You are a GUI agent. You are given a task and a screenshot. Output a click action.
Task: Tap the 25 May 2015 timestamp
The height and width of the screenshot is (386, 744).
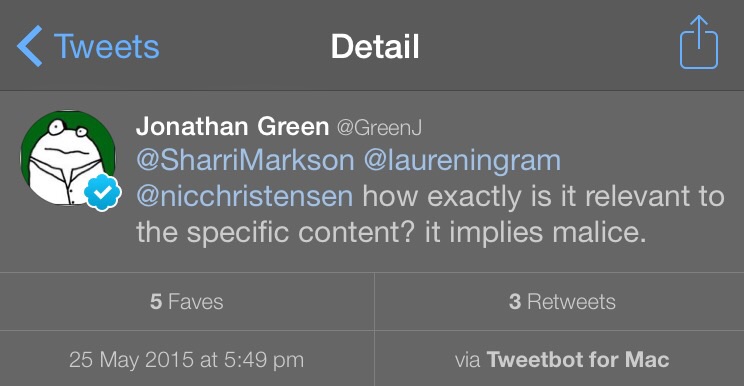click(186, 359)
